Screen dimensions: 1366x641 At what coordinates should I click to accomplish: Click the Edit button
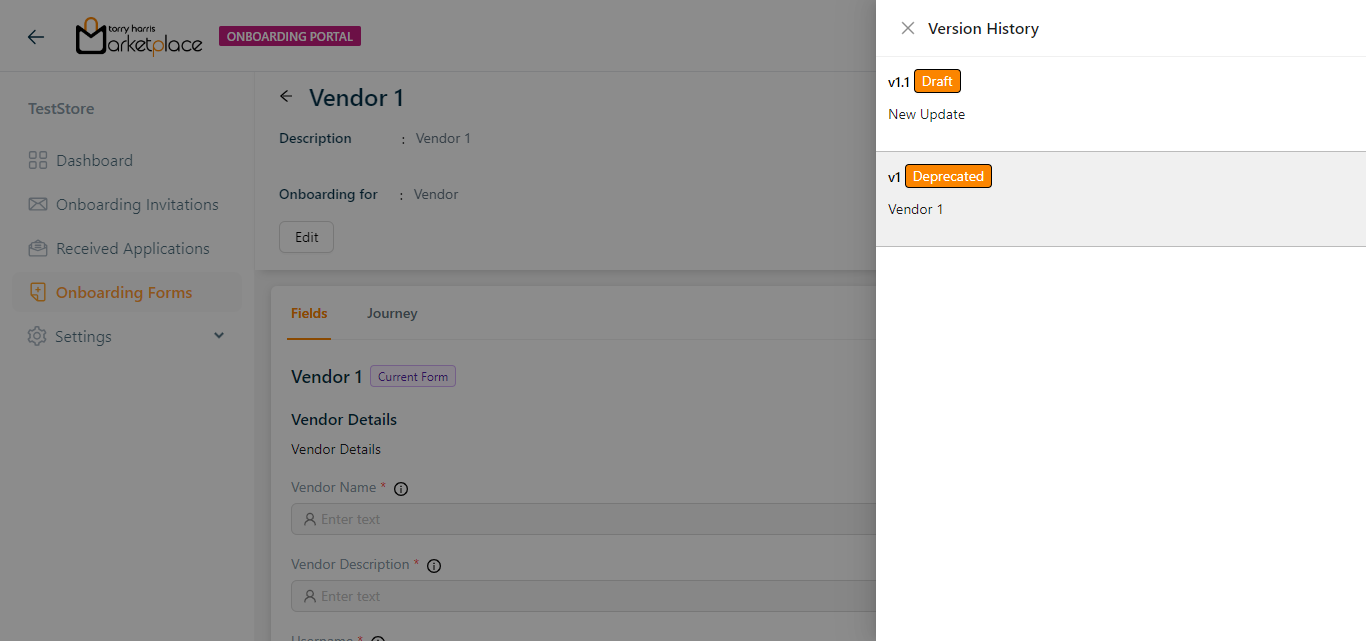306,237
